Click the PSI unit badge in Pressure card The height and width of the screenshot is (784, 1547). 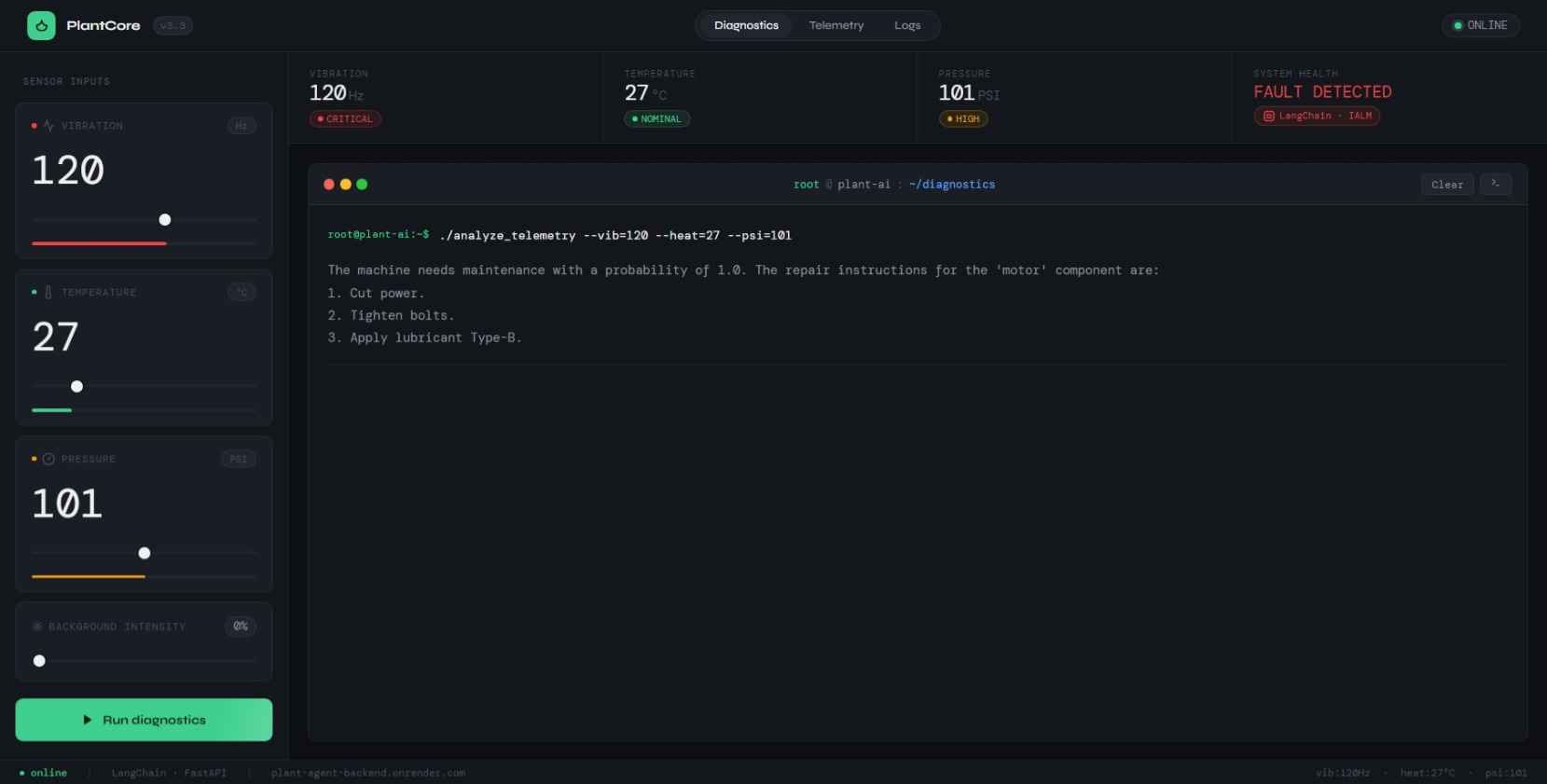coord(239,460)
